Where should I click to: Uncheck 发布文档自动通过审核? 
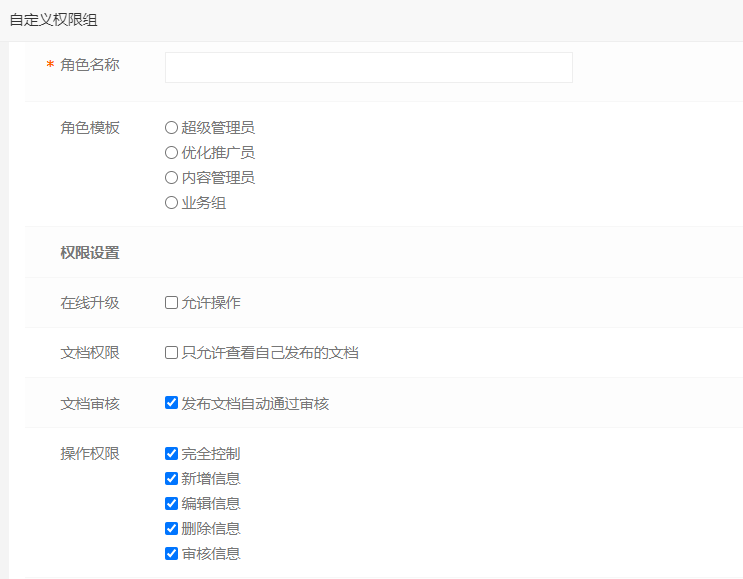[171, 403]
